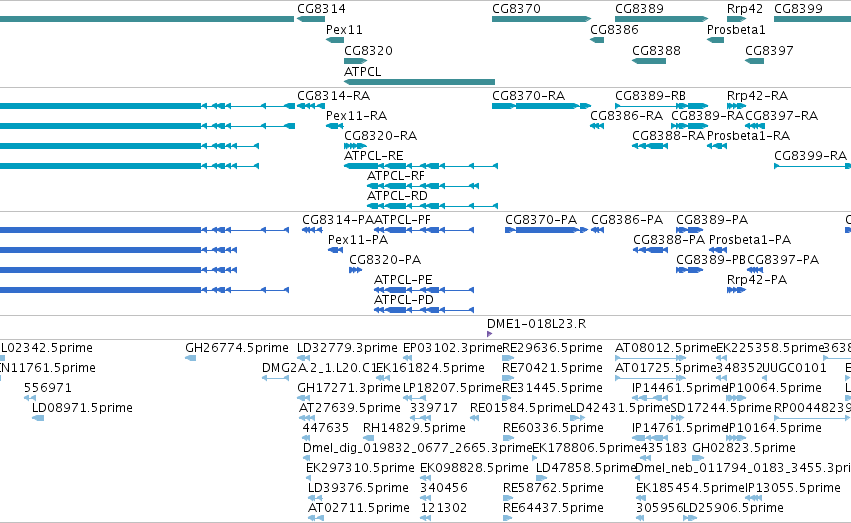Click the ATPCL-PE protein label
The height and width of the screenshot is (523, 851).
click(403, 280)
